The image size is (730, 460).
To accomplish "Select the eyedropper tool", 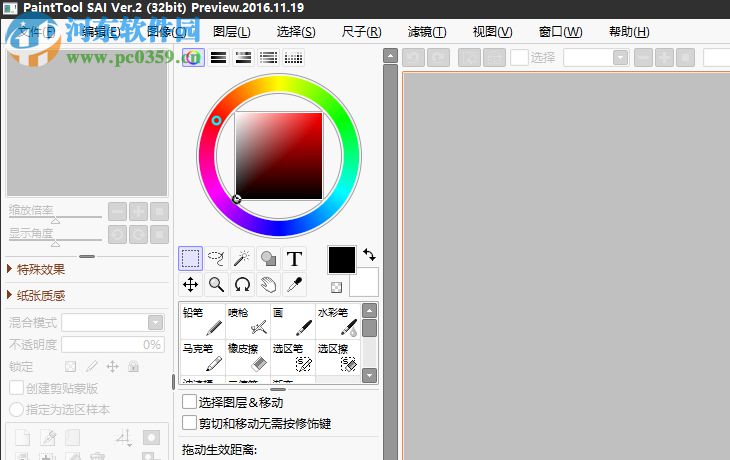I will (294, 284).
